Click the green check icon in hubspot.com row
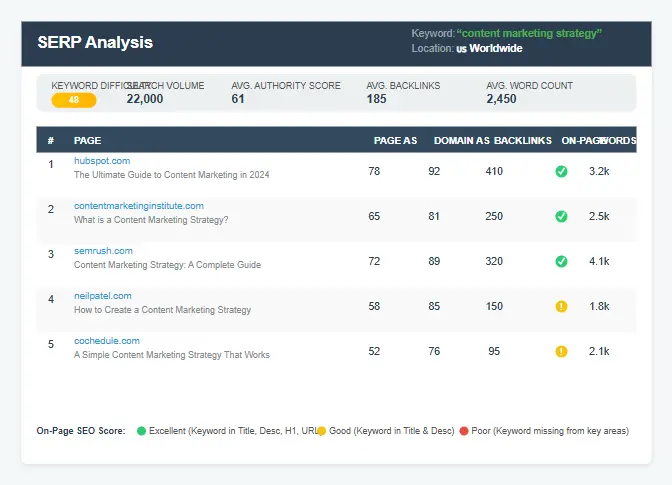The image size is (672, 485). click(561, 171)
